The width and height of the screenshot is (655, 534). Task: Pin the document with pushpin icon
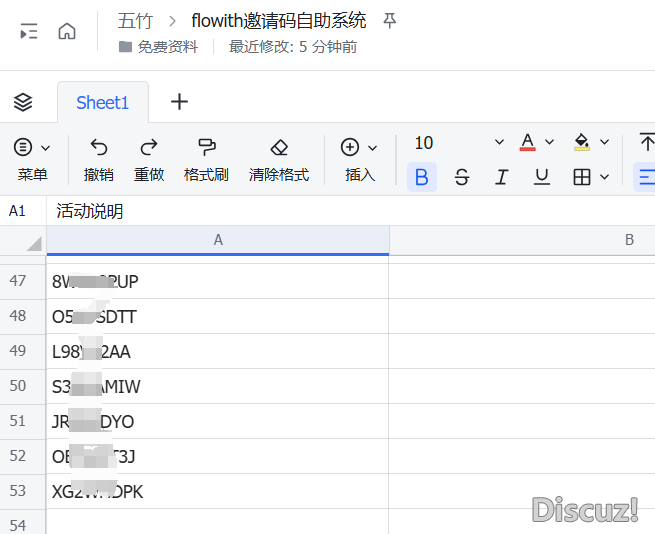point(390,20)
